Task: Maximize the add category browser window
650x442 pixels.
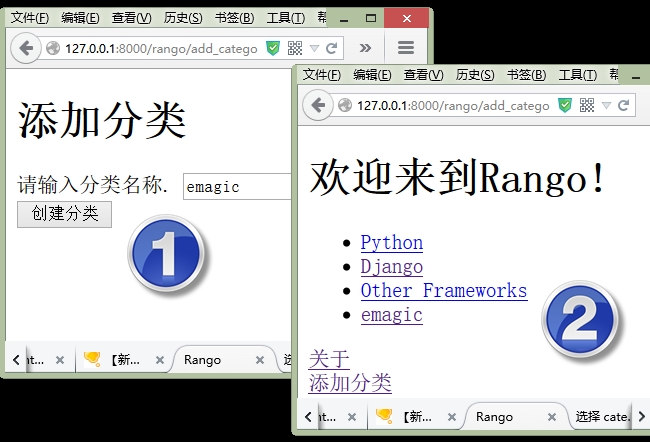Action: coord(371,18)
